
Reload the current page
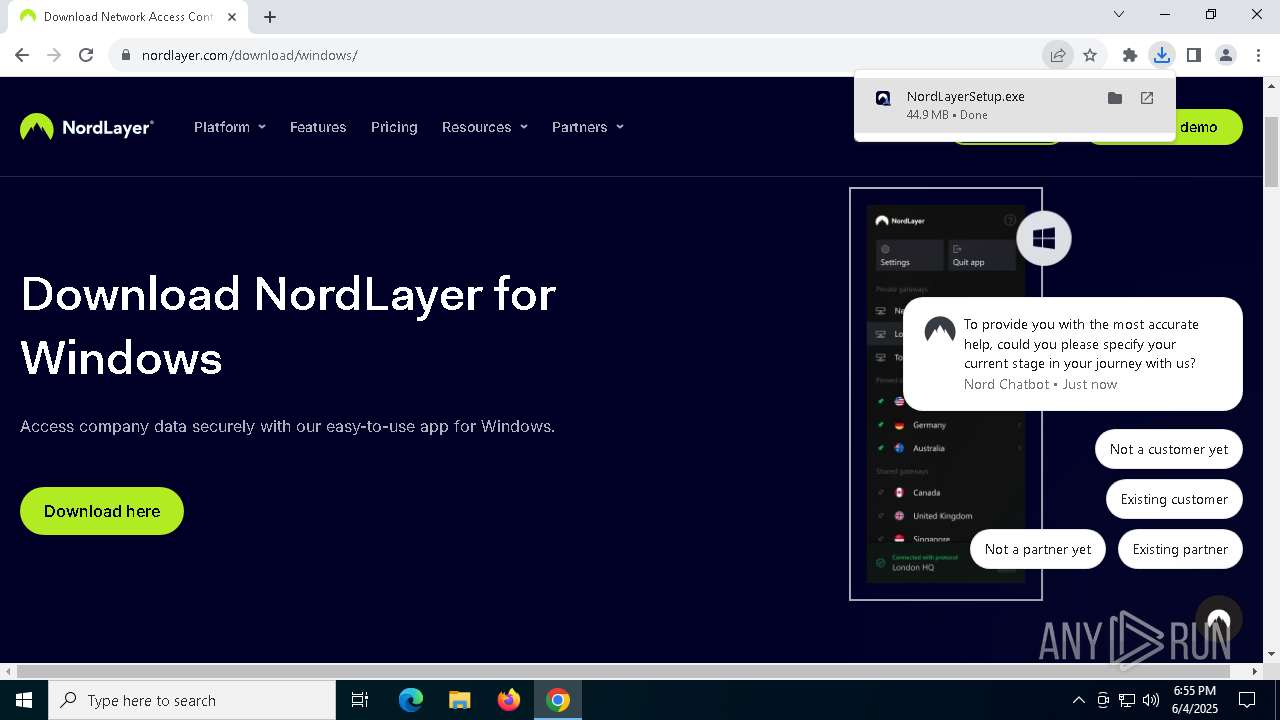coord(86,55)
